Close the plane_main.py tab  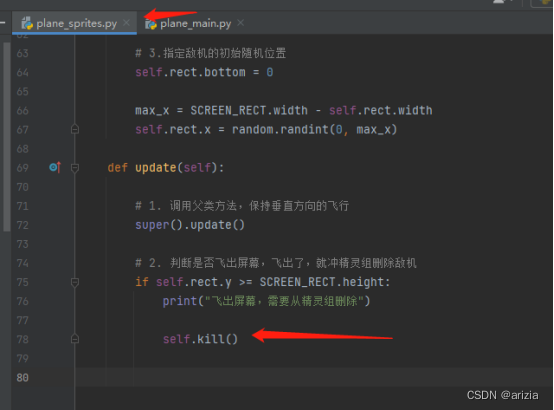click(x=241, y=23)
